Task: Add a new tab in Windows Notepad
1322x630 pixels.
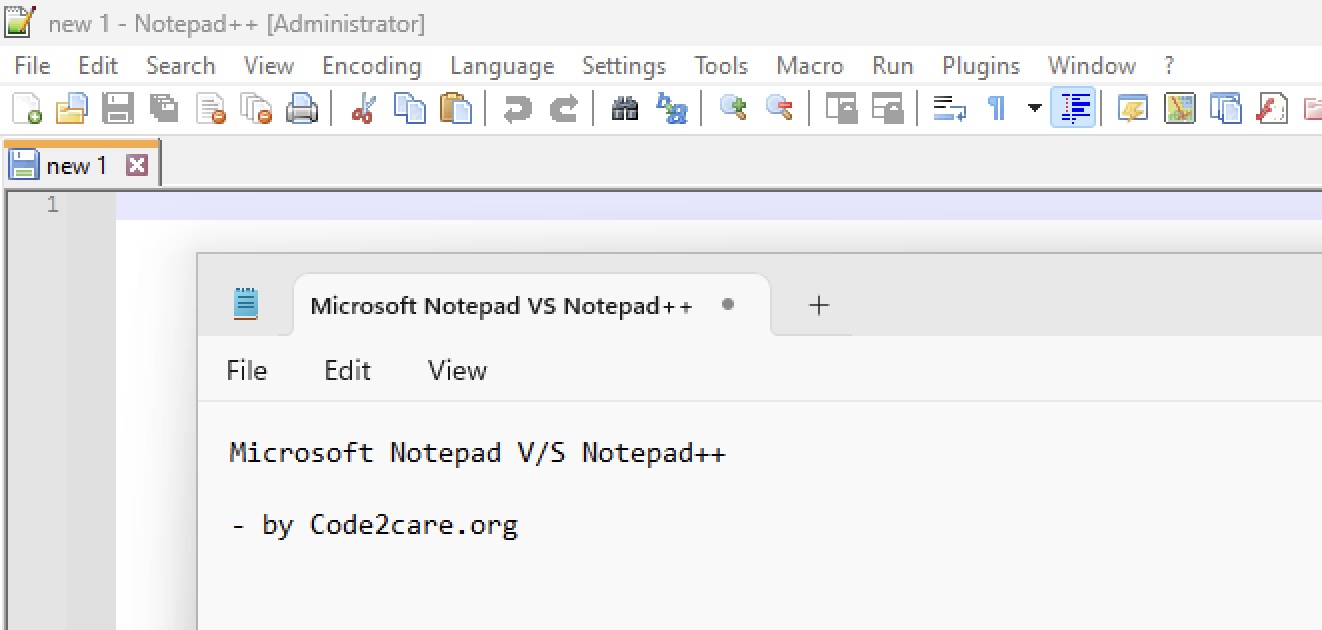Action: (x=818, y=305)
